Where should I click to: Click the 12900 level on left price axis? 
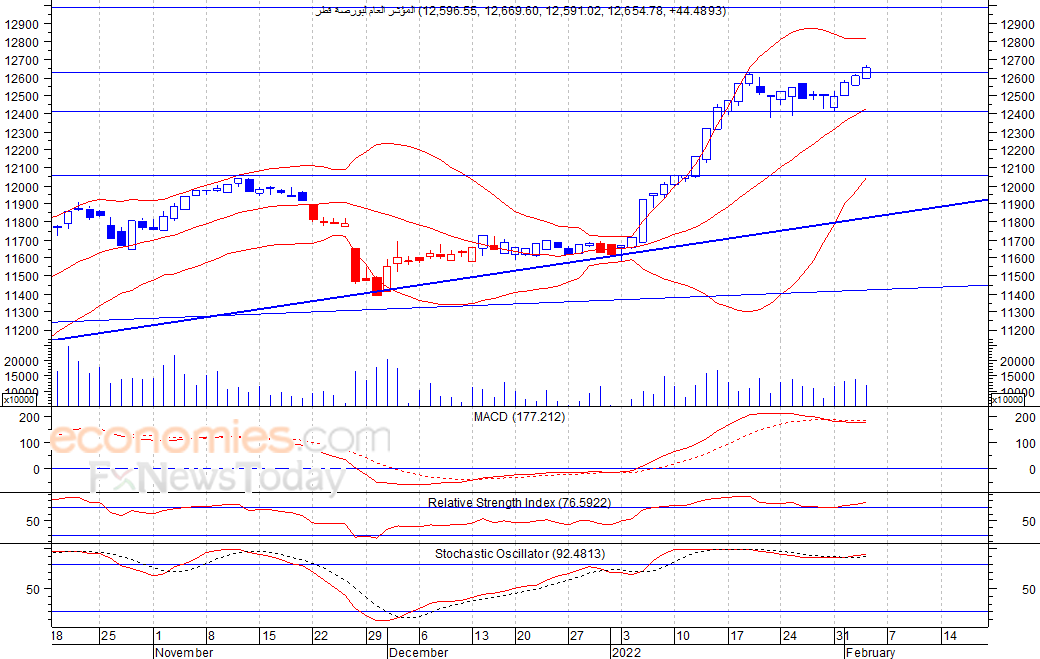[x=21, y=25]
